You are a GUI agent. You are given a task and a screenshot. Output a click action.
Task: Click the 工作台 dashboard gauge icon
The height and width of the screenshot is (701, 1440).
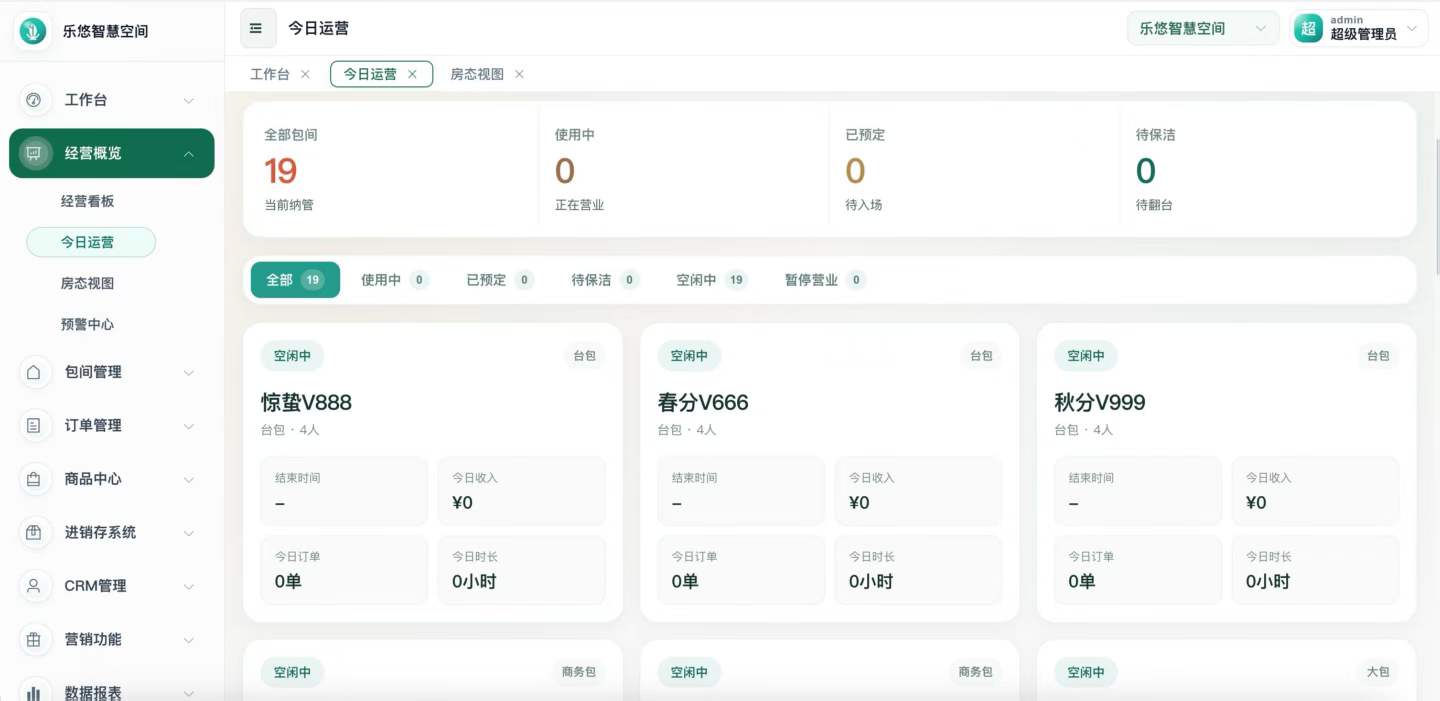tap(34, 100)
